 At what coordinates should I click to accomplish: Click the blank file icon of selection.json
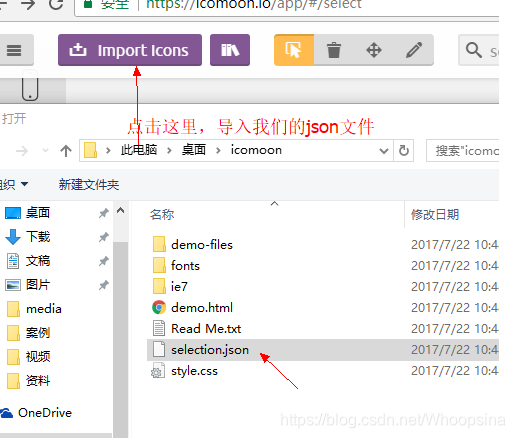coord(159,349)
